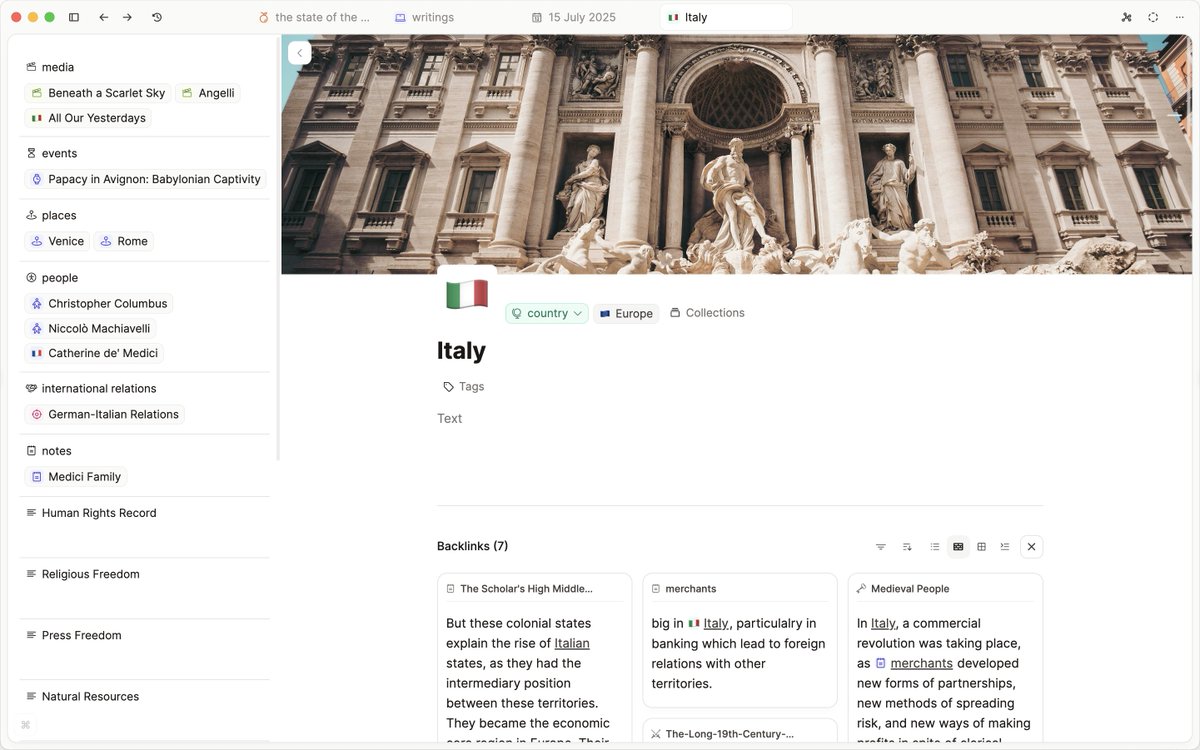Open the history clock icon
This screenshot has width=1200, height=750.
pos(157,17)
